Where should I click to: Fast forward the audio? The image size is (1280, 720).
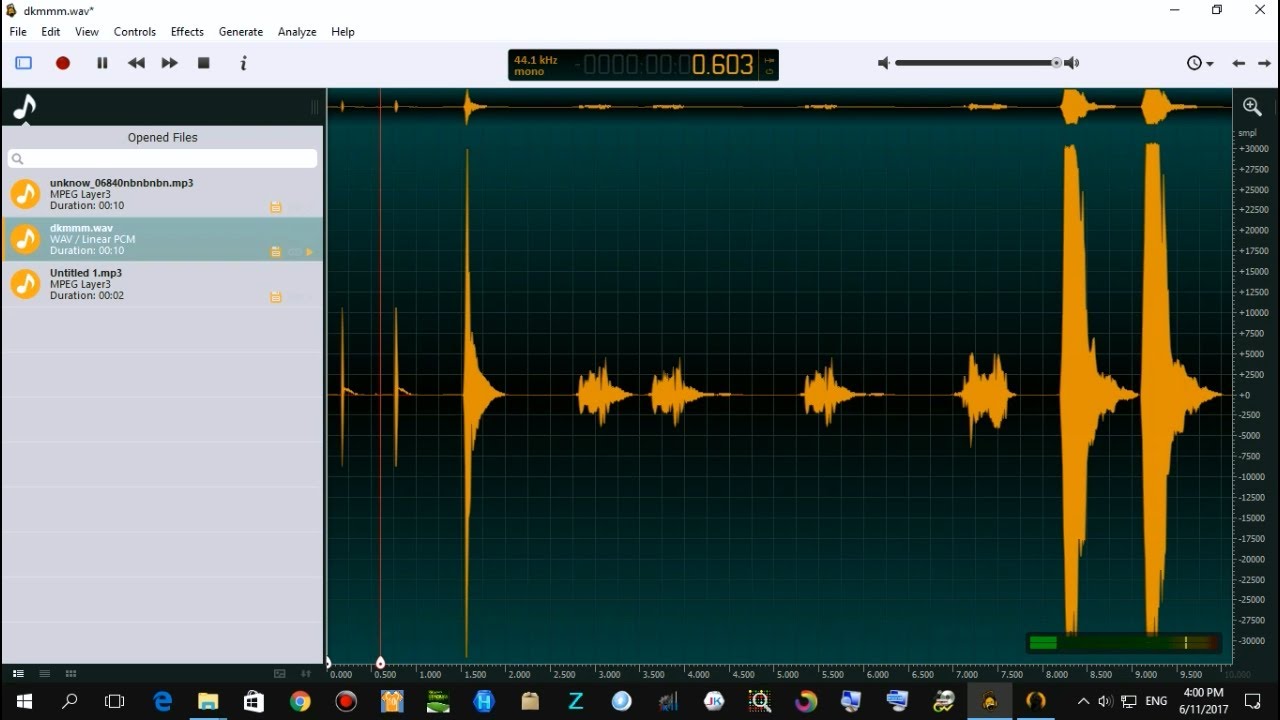click(170, 63)
